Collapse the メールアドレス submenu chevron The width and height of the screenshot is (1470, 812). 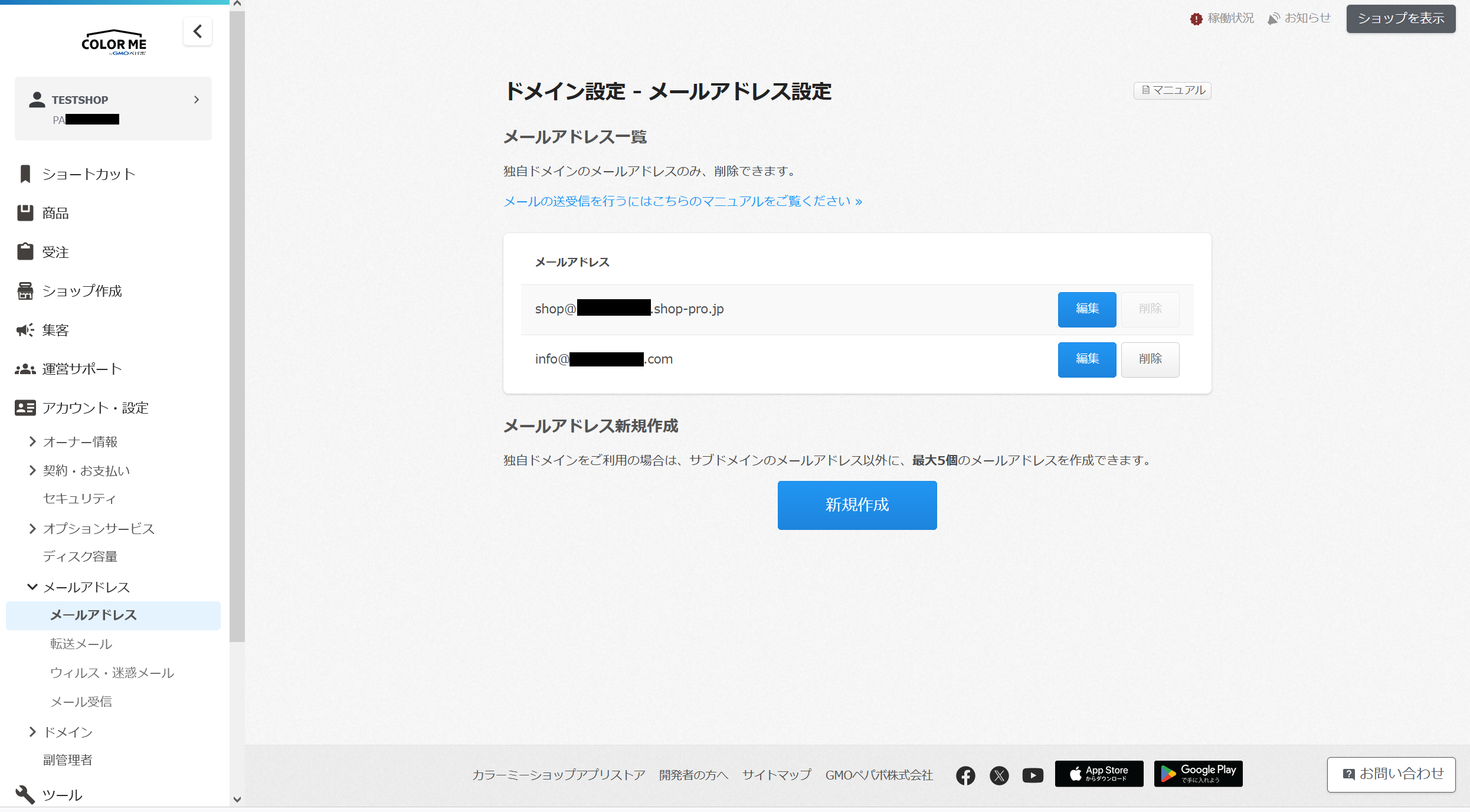point(32,587)
